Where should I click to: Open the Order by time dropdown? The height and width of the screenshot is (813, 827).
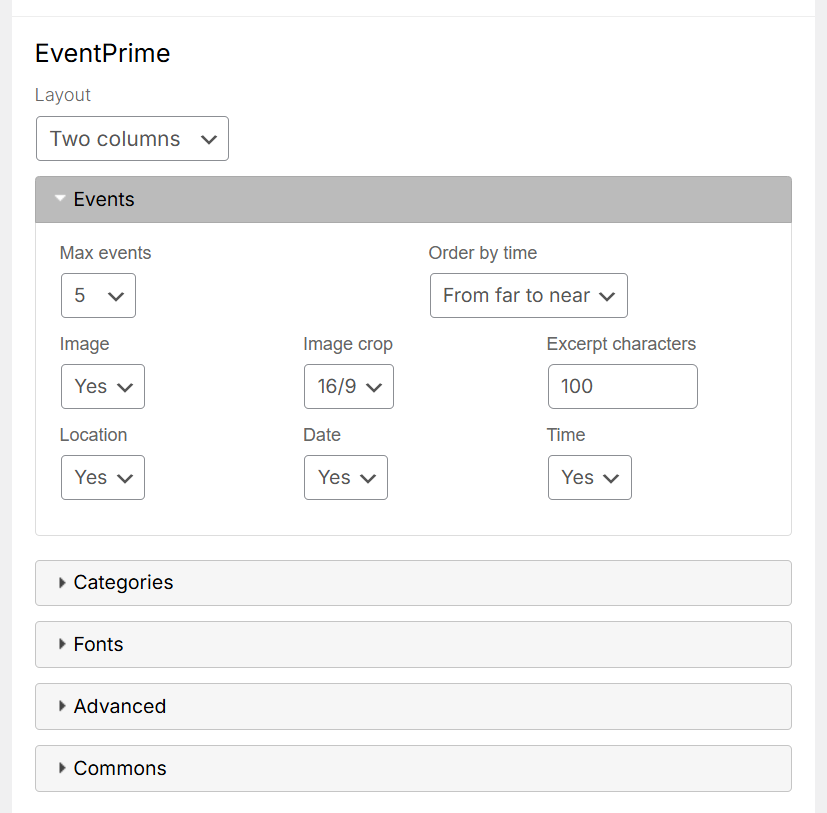(528, 295)
